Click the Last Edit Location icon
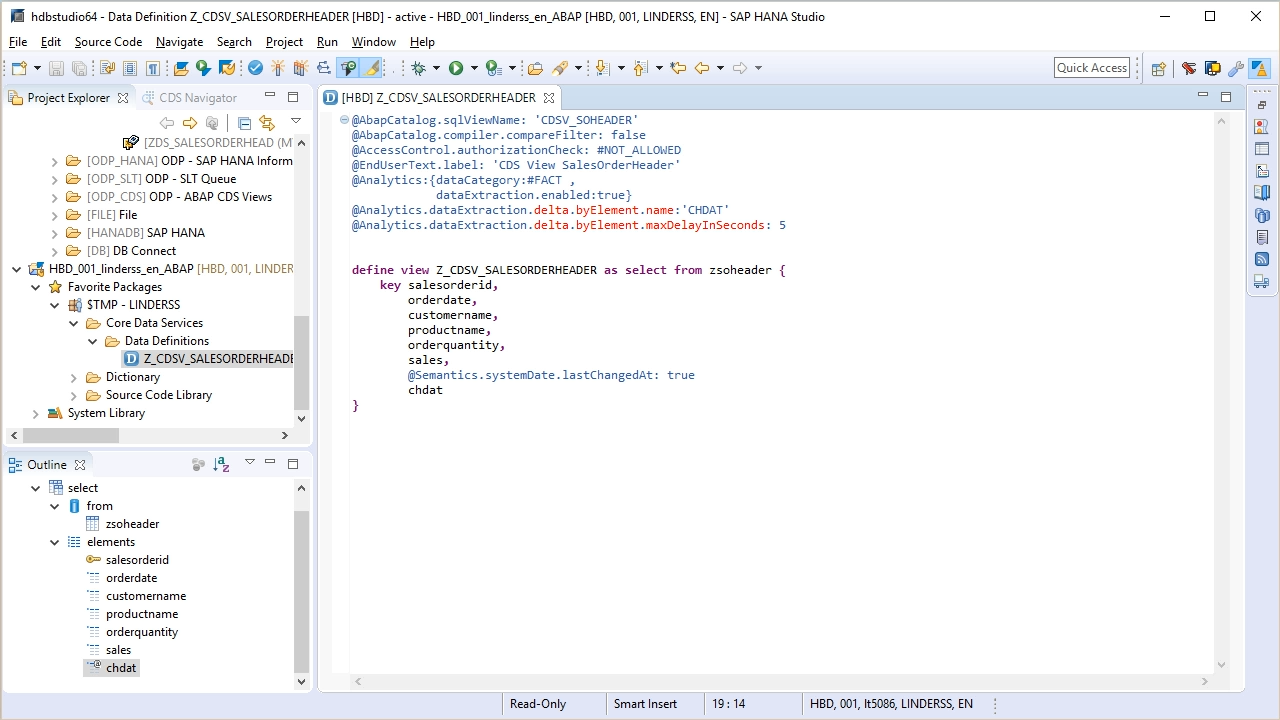Image resolution: width=1280 pixels, height=720 pixels. pos(679,68)
